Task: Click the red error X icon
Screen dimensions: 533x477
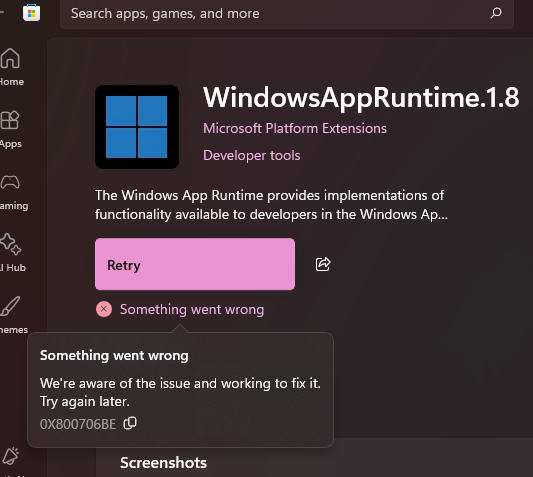Action: 104,309
